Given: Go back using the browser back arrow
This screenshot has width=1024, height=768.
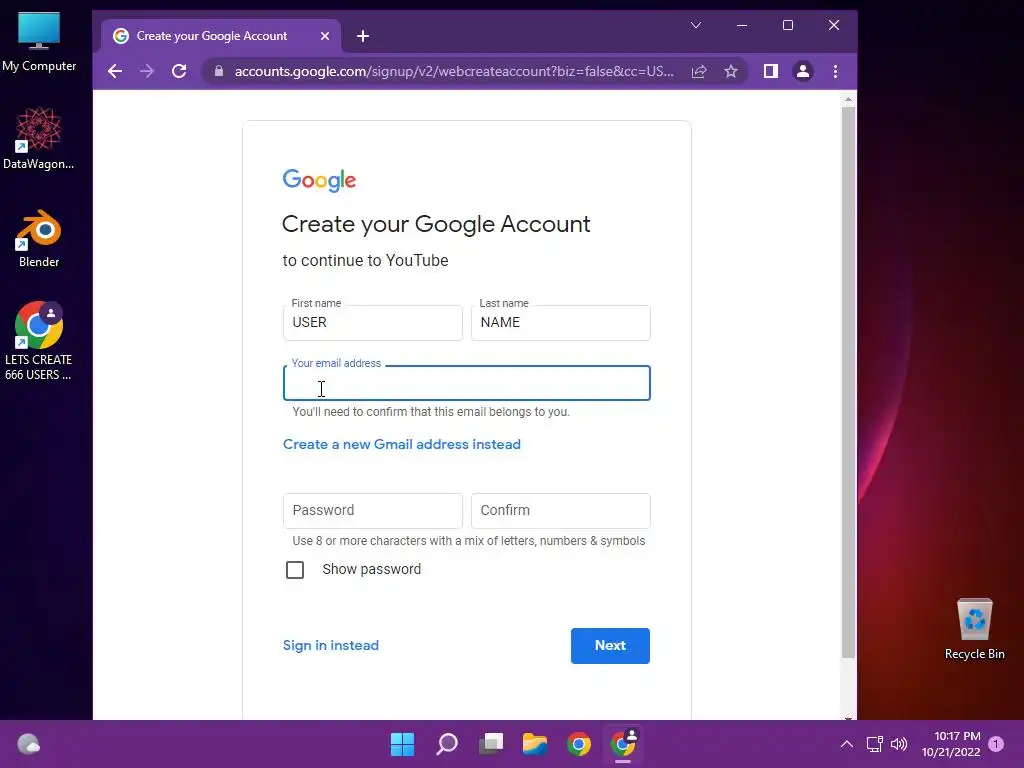Looking at the screenshot, I should 115,71.
